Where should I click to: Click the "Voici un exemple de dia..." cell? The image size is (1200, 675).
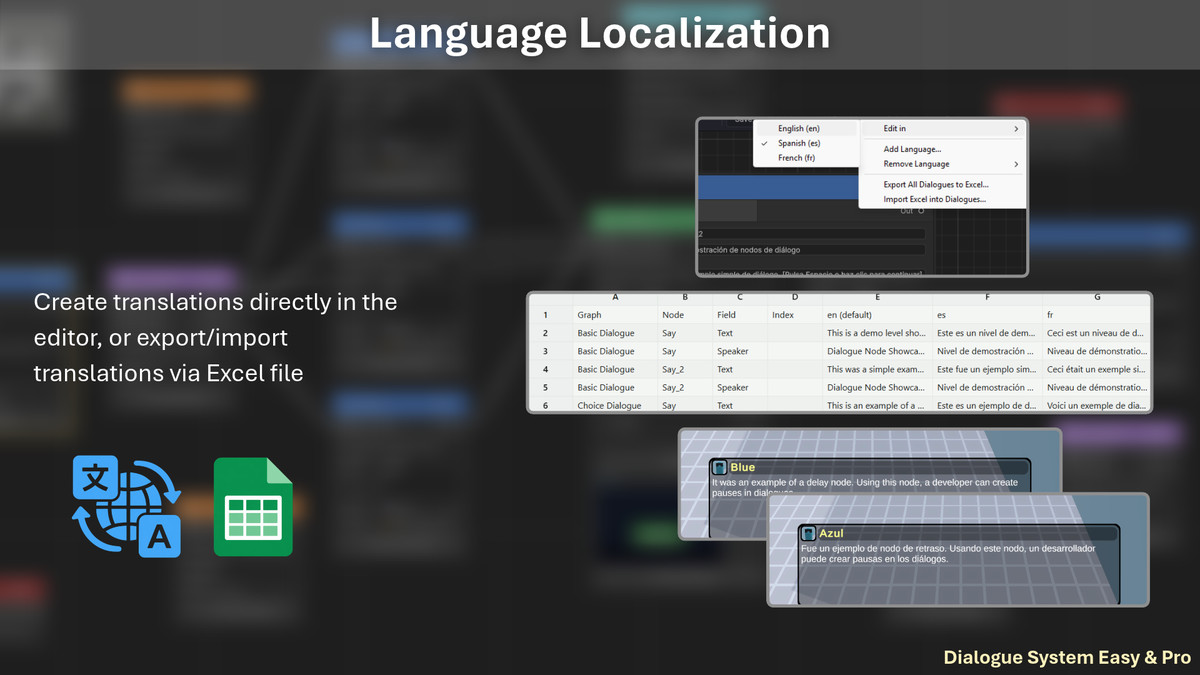click(1097, 405)
